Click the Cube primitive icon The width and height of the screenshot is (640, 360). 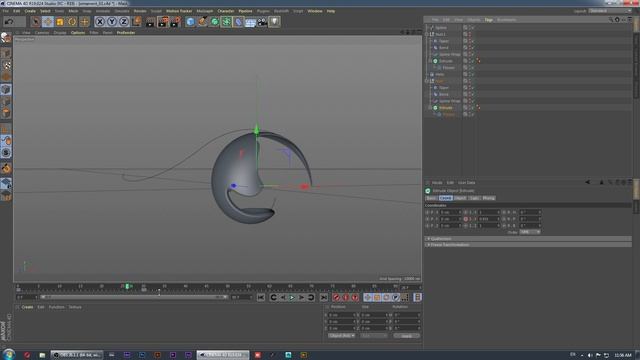190,22
